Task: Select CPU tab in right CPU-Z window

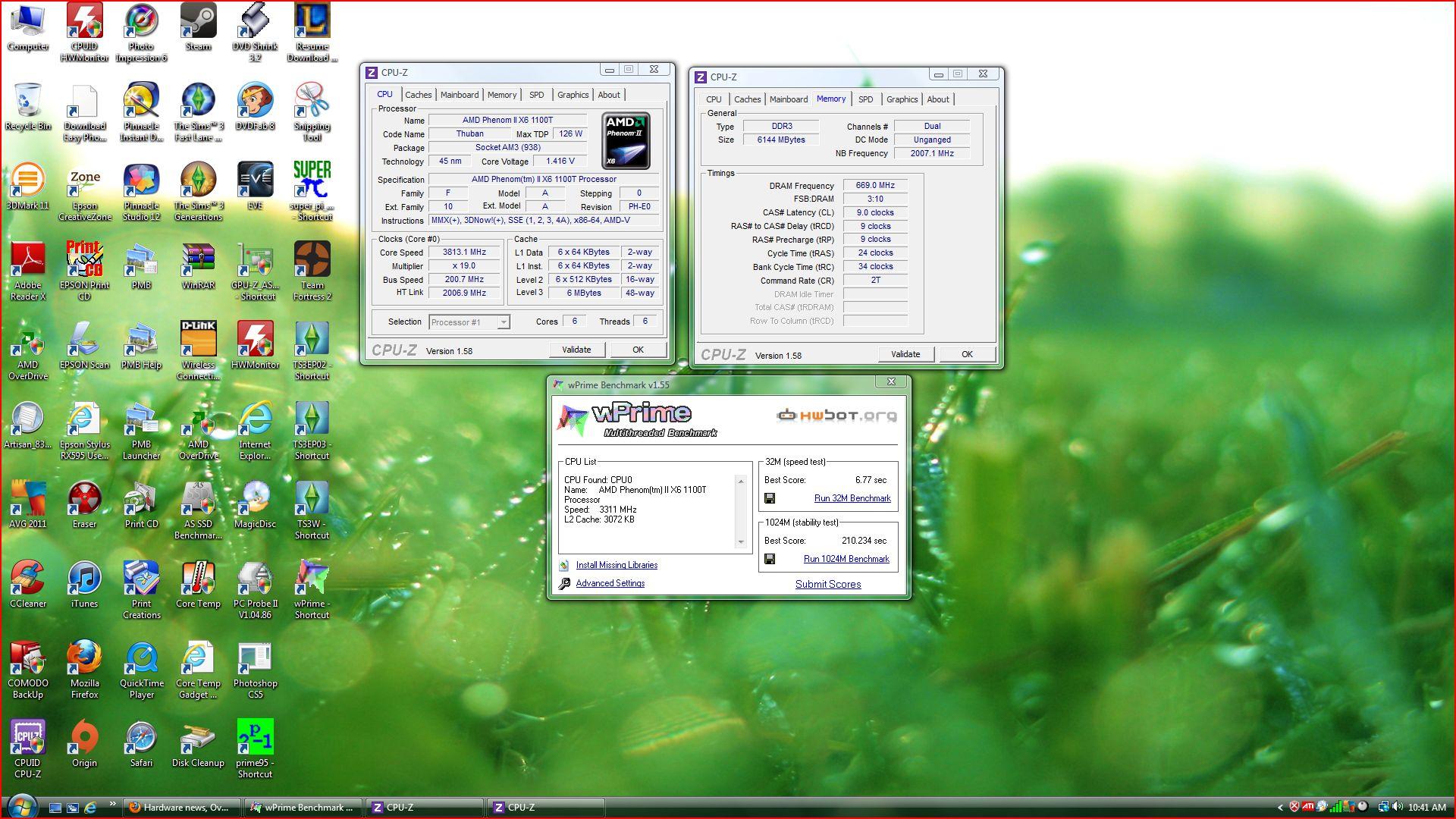Action: pos(714,99)
